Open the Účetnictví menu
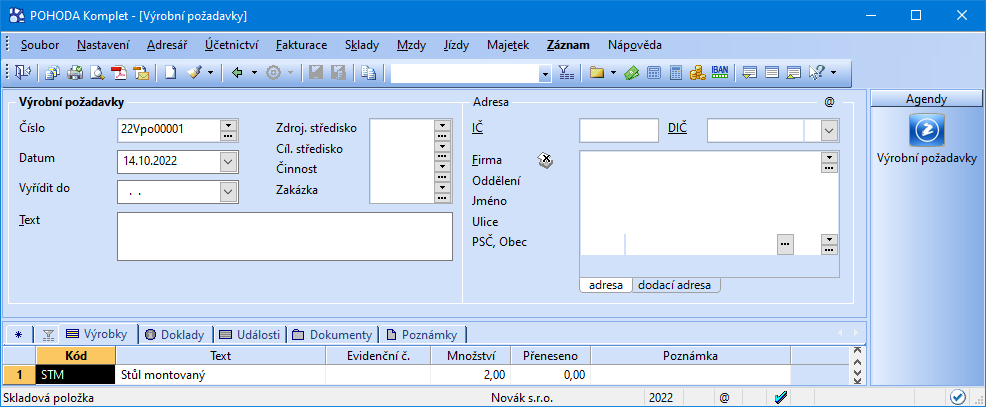The image size is (986, 407). pos(231,45)
